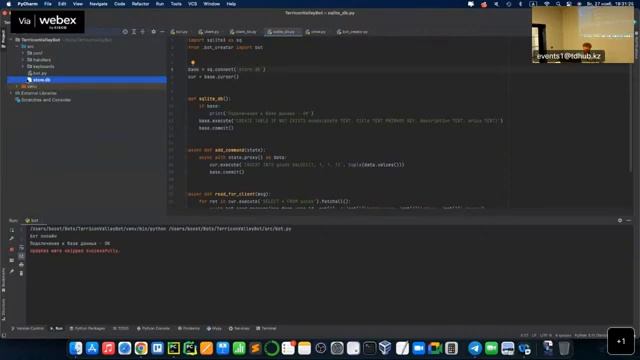The height and width of the screenshot is (360, 640).
Task: Open the Navigate menu
Action: [98, 4]
